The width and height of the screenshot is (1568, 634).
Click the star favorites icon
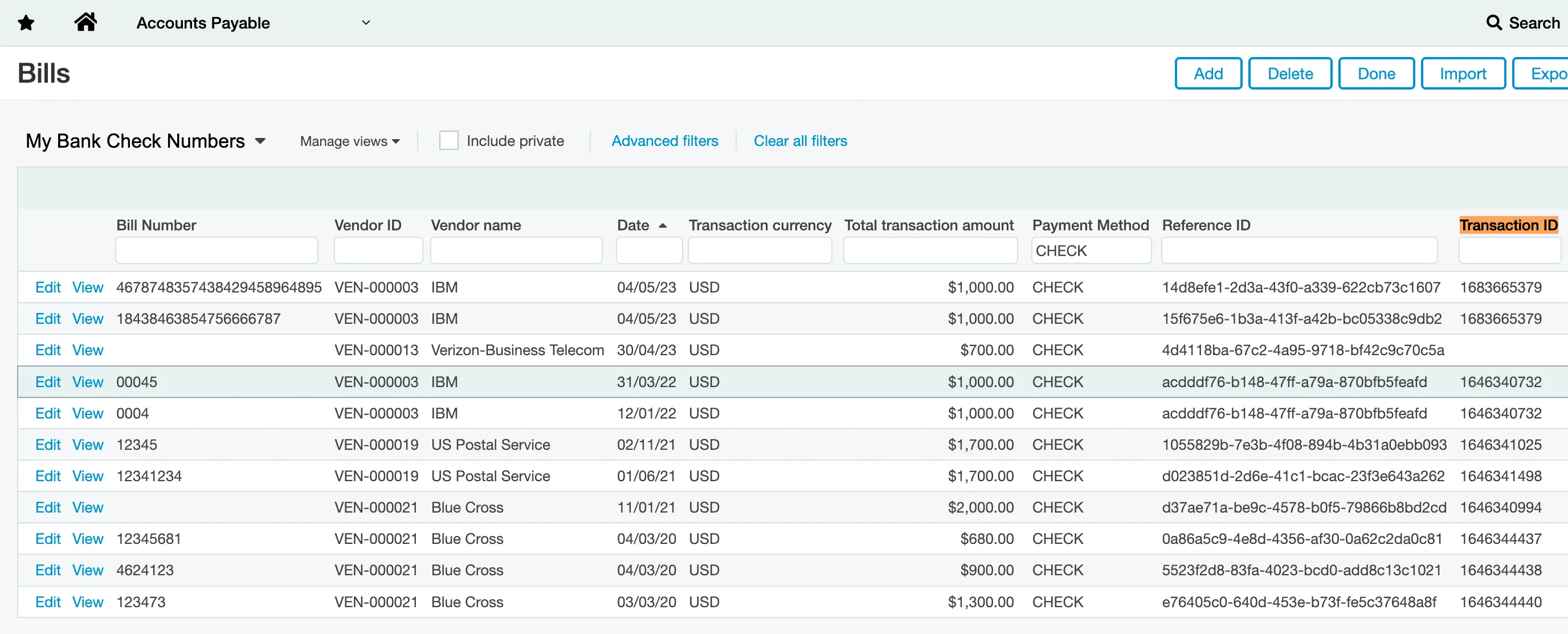[26, 23]
